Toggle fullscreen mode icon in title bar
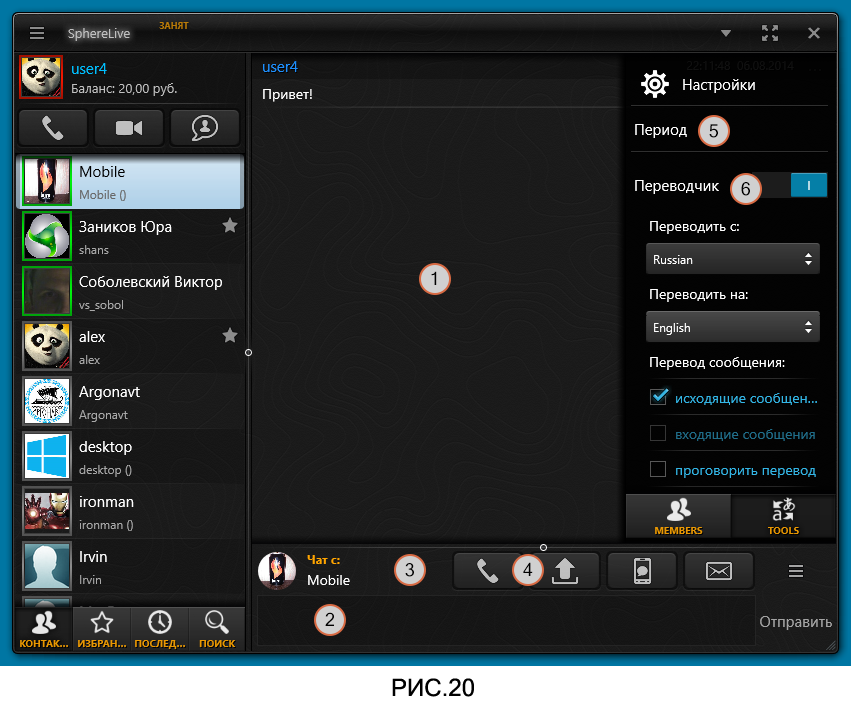 pos(770,33)
